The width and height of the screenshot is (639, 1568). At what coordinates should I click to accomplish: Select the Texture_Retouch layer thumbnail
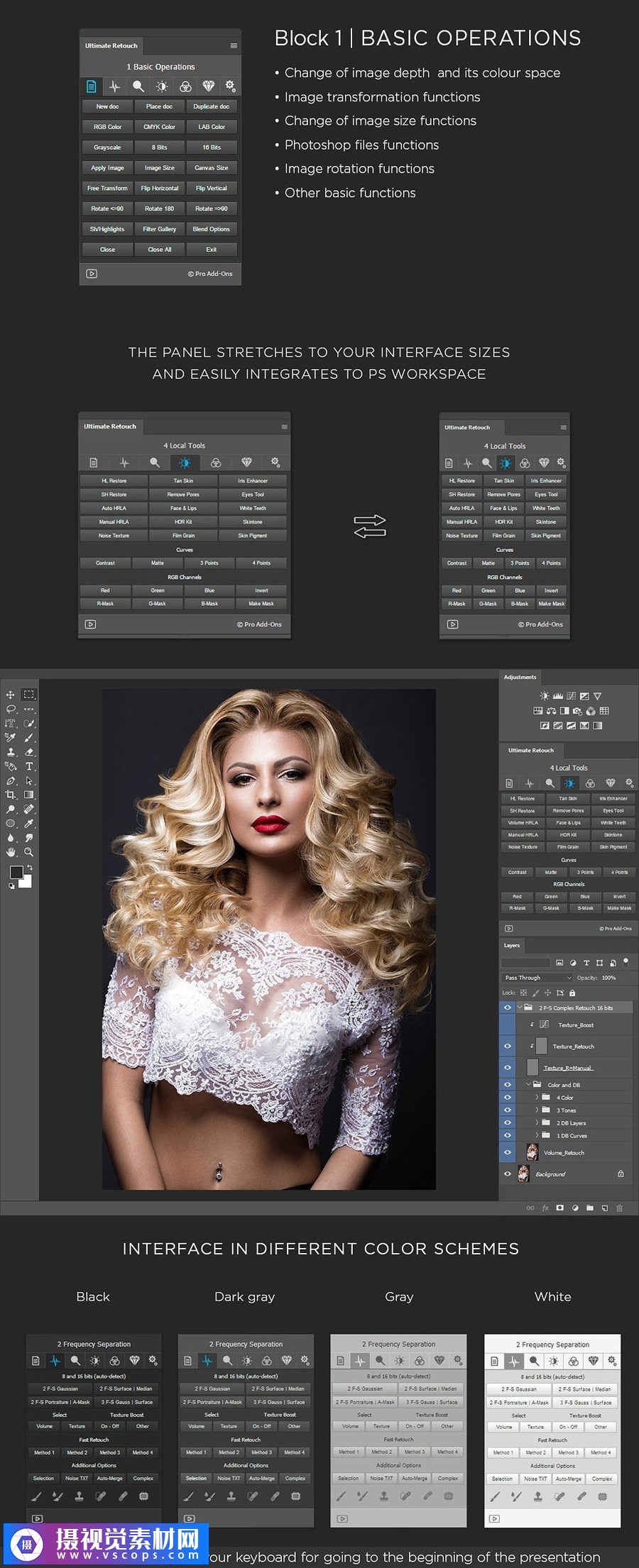click(x=541, y=1046)
